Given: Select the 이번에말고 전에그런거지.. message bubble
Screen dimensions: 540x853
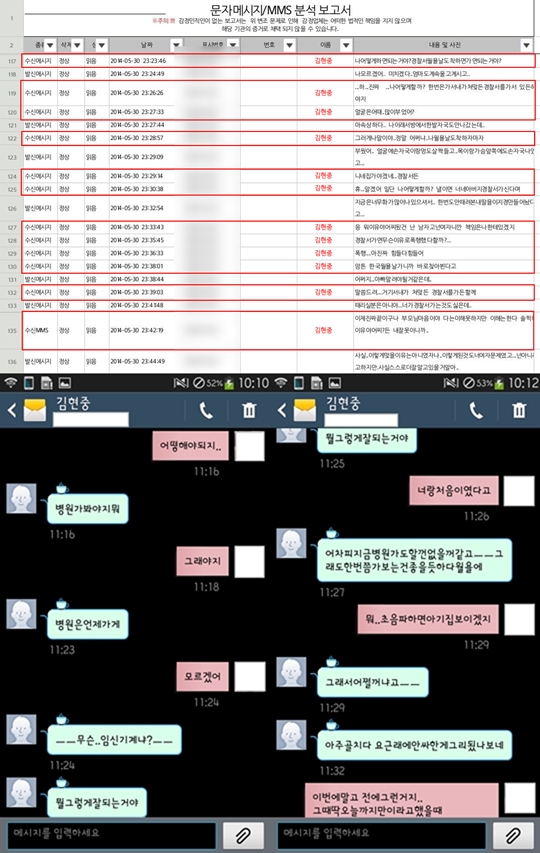Looking at the screenshot, I should point(401,801).
